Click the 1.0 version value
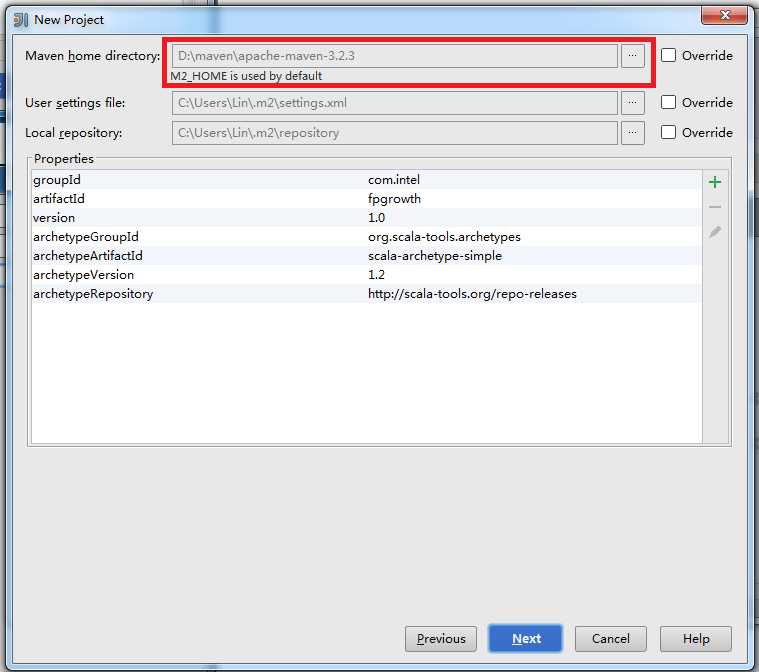759x672 pixels. (x=376, y=218)
